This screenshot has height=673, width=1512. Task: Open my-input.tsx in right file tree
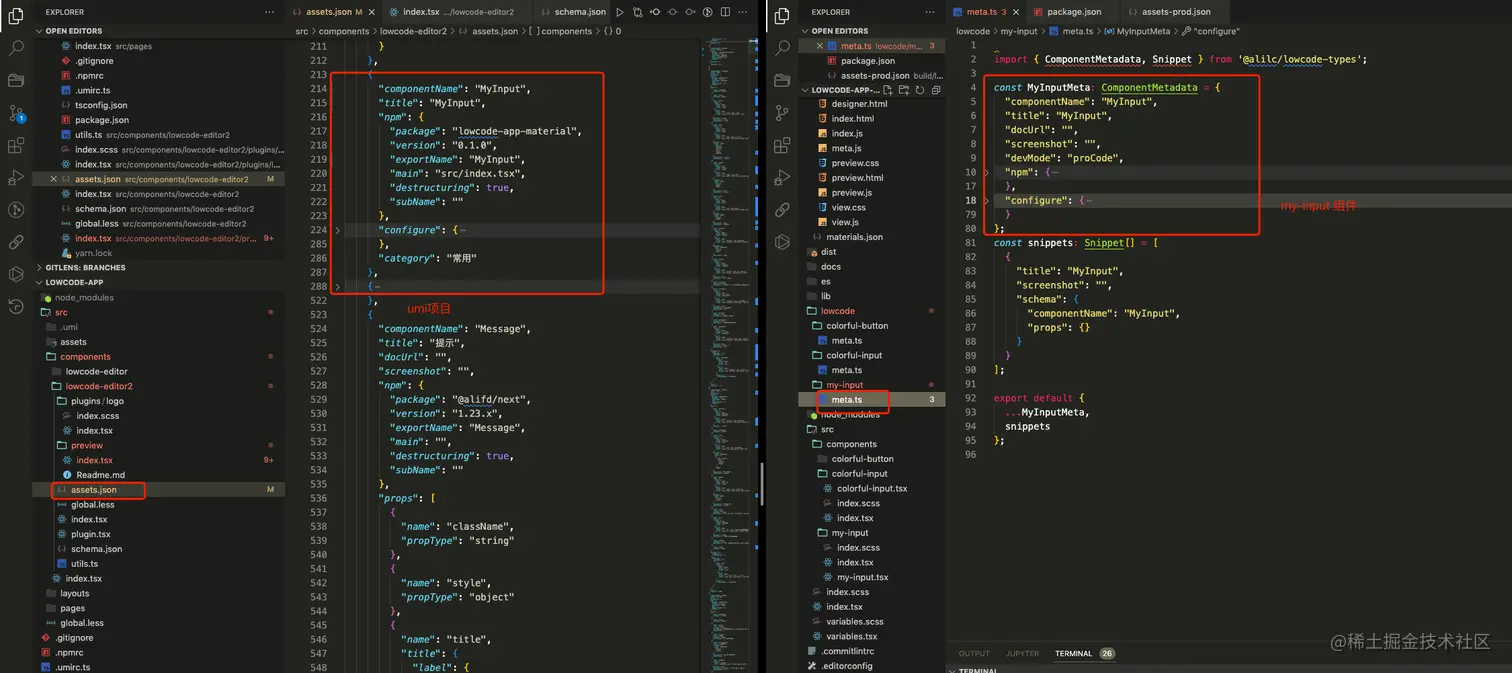tap(862, 577)
